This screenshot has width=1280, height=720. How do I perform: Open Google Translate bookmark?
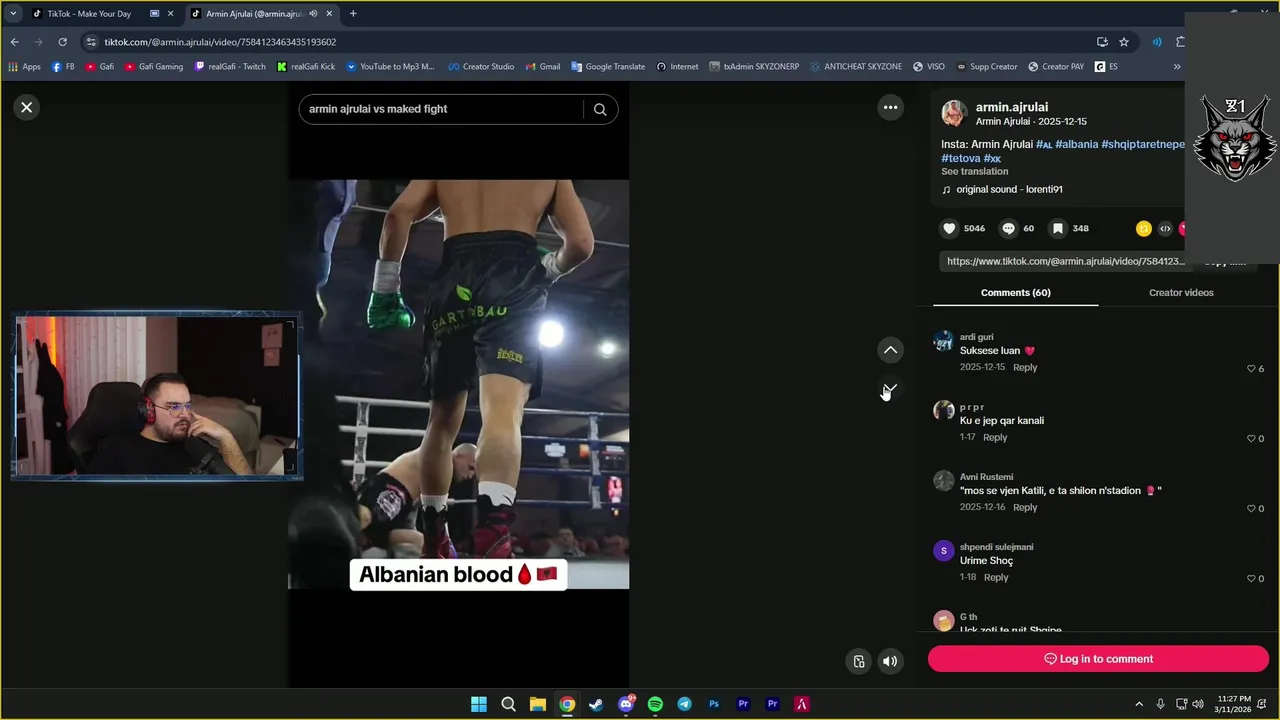[608, 67]
